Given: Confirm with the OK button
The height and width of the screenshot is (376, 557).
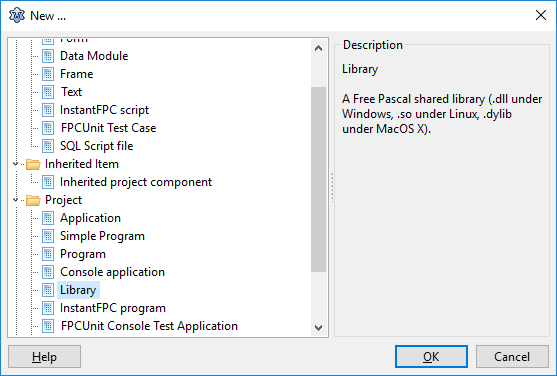Looking at the screenshot, I should (x=431, y=356).
